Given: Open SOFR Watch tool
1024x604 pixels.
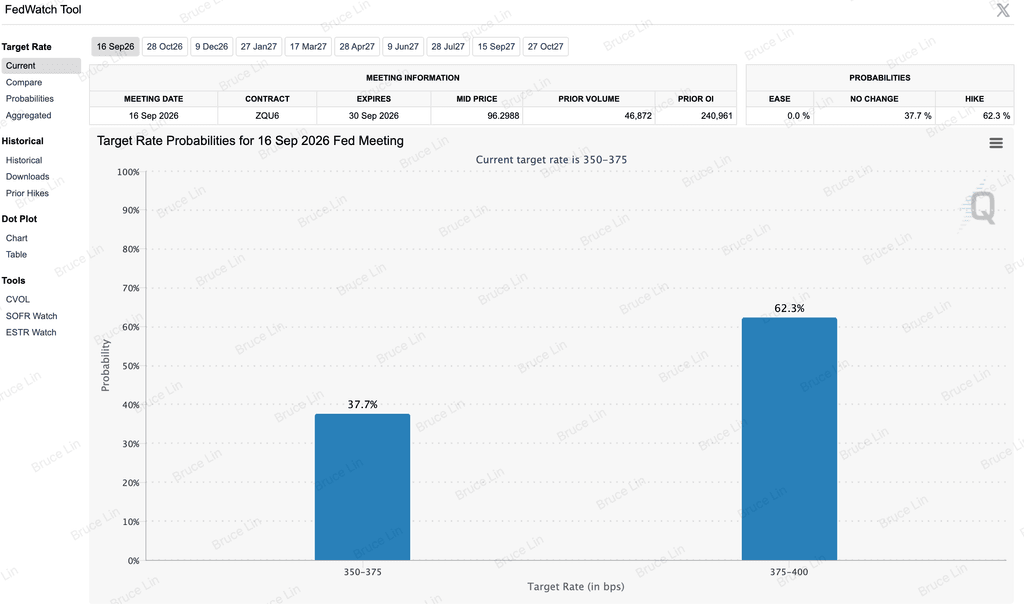Looking at the screenshot, I should pos(31,316).
